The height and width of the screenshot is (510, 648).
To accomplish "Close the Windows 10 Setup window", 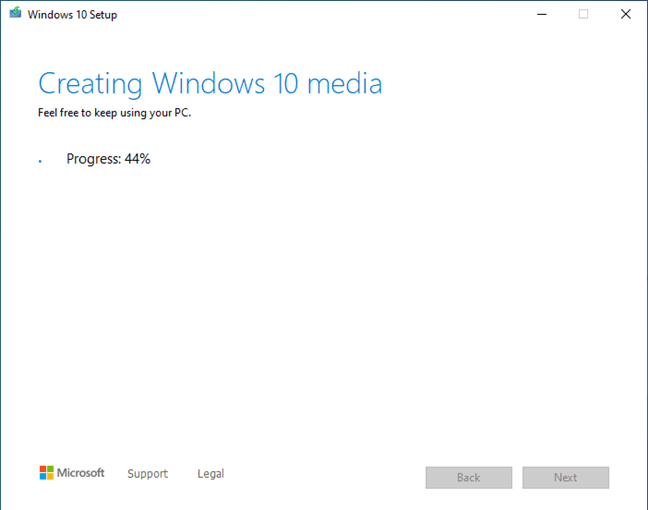I will click(626, 14).
